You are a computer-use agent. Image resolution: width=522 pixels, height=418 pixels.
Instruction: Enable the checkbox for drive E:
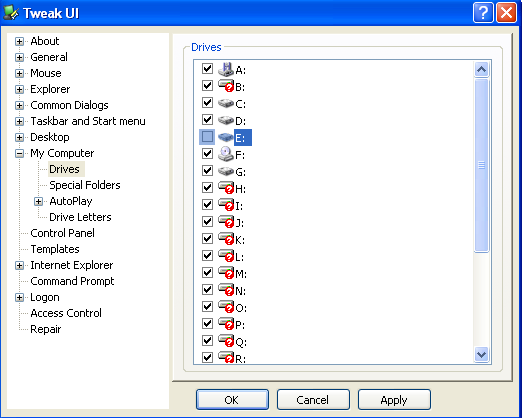click(207, 137)
